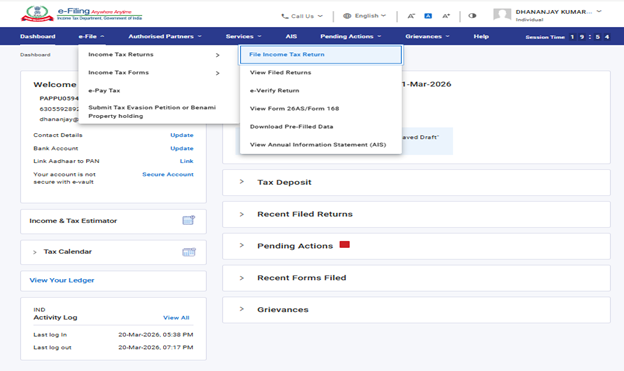
Task: Expand the Grievances section chevron
Action: 242,309
